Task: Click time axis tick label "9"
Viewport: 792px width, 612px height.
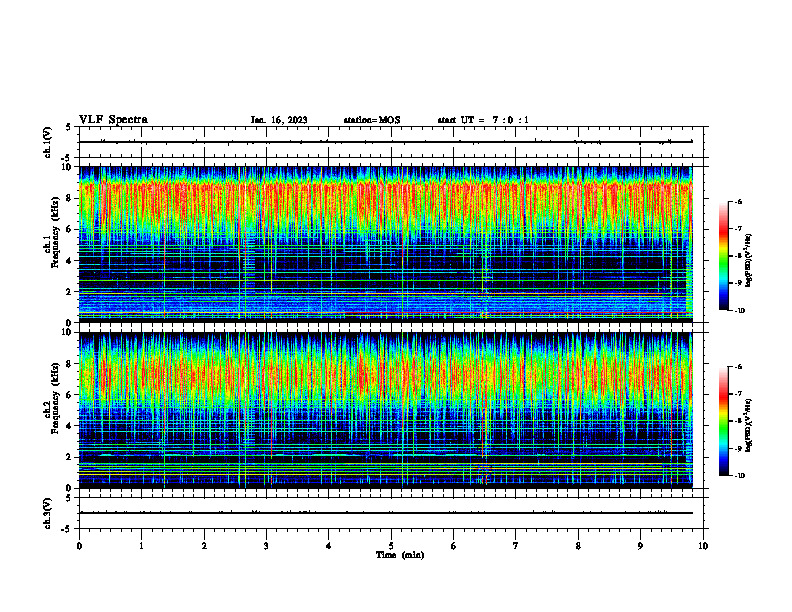Action: [640, 546]
